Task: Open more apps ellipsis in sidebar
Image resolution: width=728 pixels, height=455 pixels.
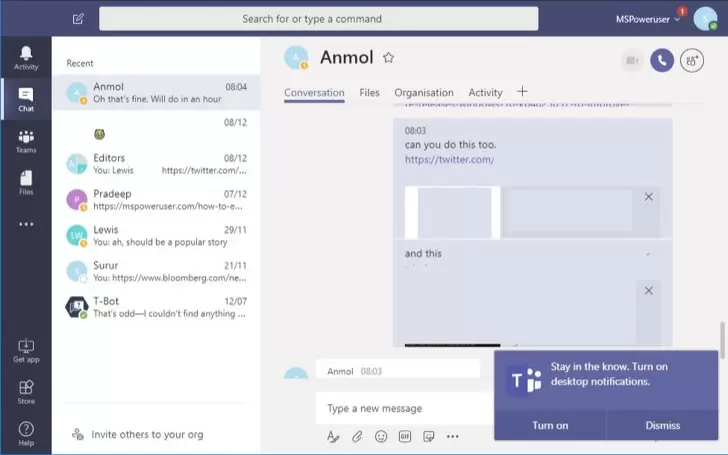Action: [x=26, y=224]
